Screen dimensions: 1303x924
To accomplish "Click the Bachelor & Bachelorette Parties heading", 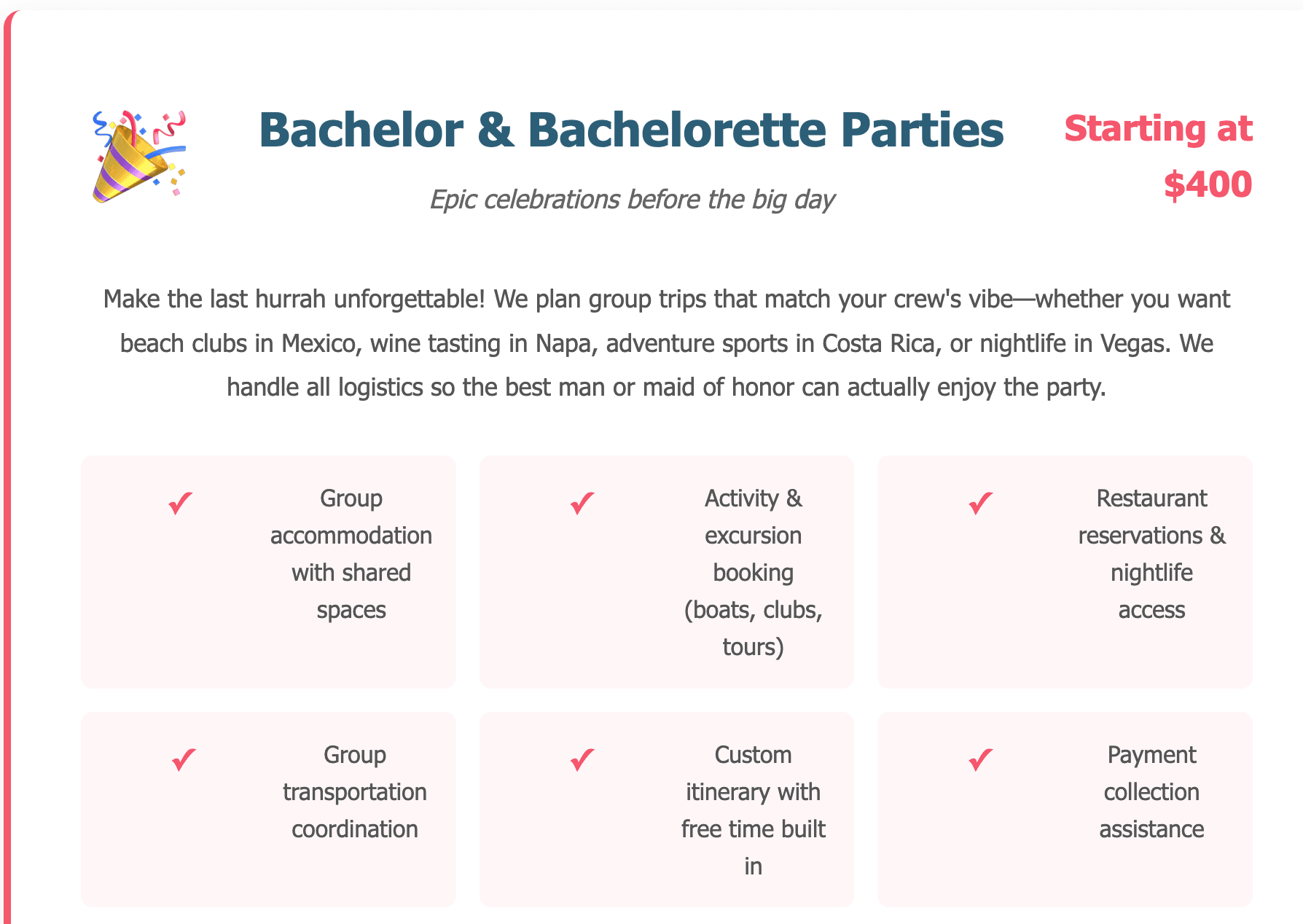I will [631, 130].
